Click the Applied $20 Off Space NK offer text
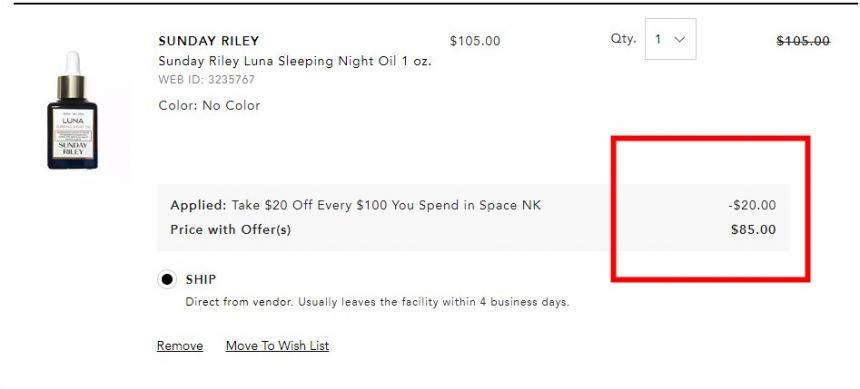Image resolution: width=860 pixels, height=389 pixels. tap(355, 206)
